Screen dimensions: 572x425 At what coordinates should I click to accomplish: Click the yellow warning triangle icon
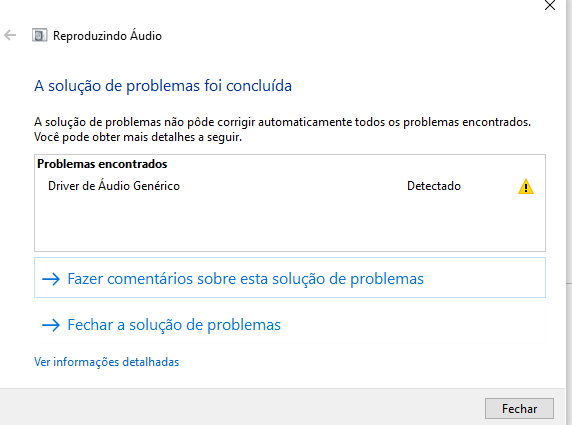(526, 186)
